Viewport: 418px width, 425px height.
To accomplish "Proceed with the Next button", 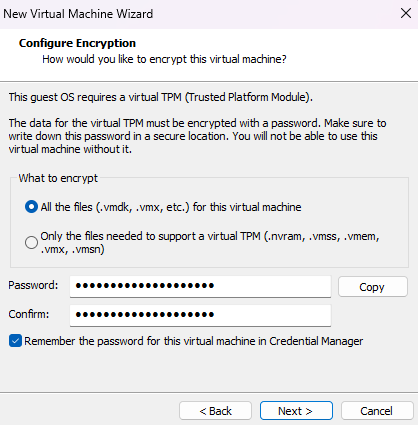I will pyautogui.click(x=296, y=411).
